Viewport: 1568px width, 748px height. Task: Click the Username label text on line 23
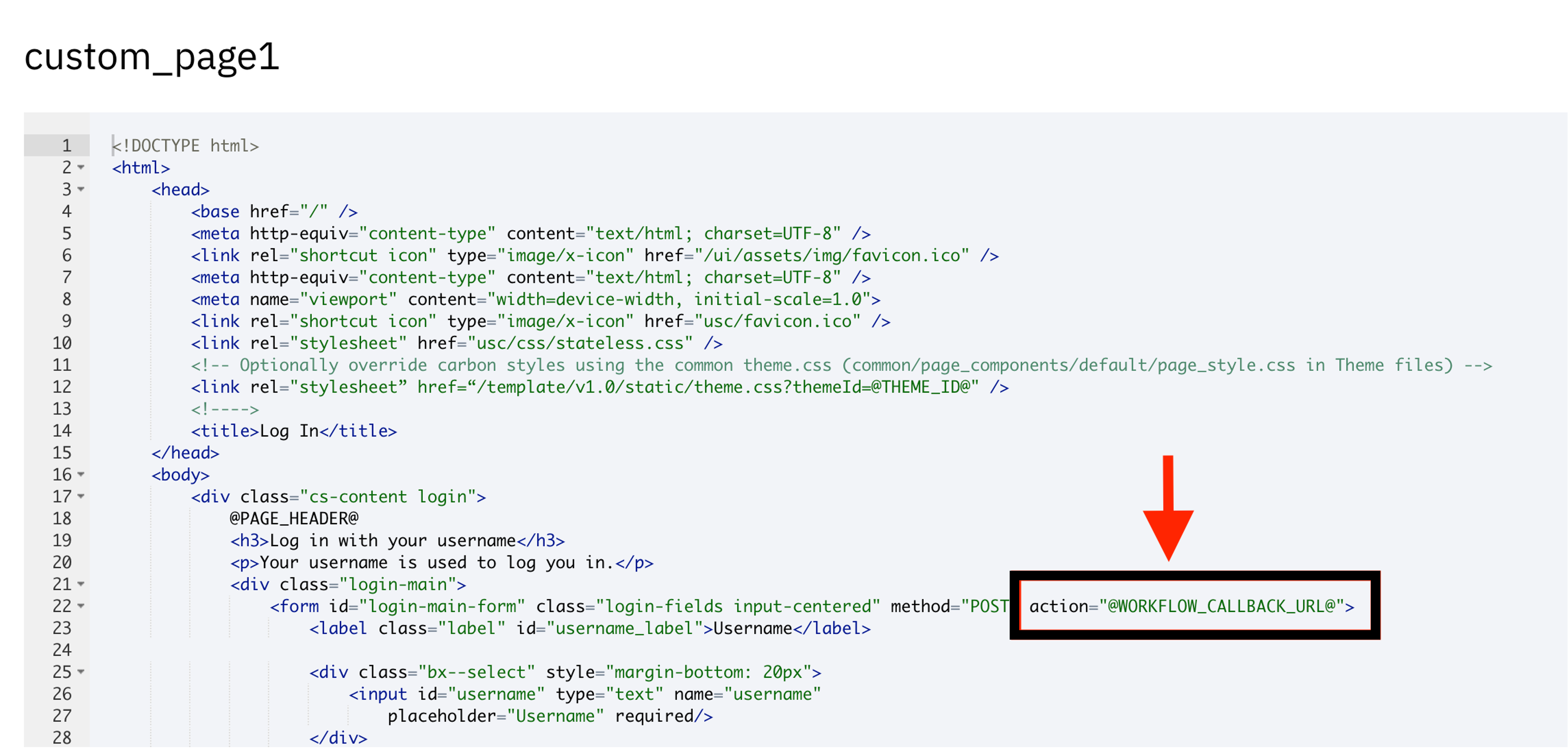752,628
